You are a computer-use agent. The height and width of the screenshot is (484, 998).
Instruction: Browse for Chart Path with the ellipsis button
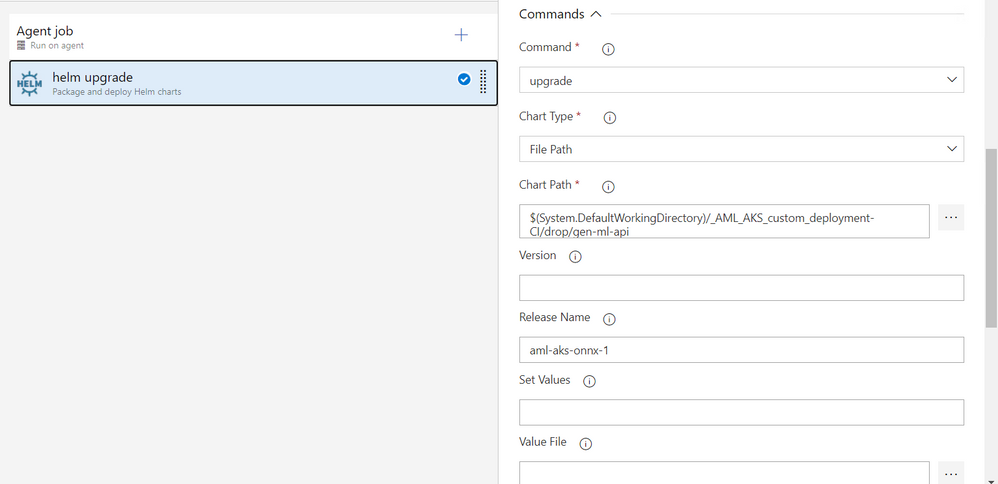[x=951, y=217]
